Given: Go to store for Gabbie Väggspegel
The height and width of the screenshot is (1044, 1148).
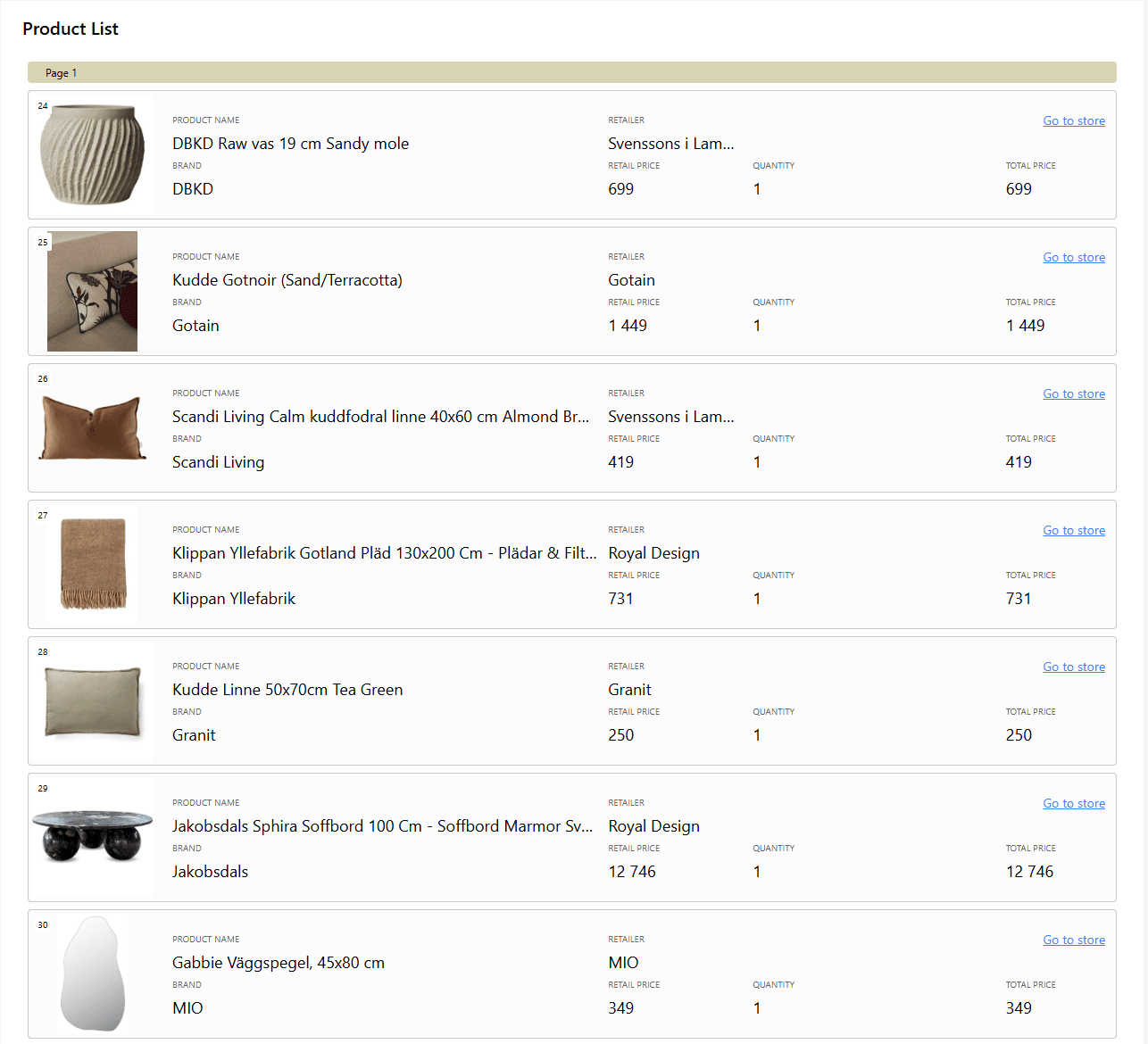Looking at the screenshot, I should (x=1073, y=940).
